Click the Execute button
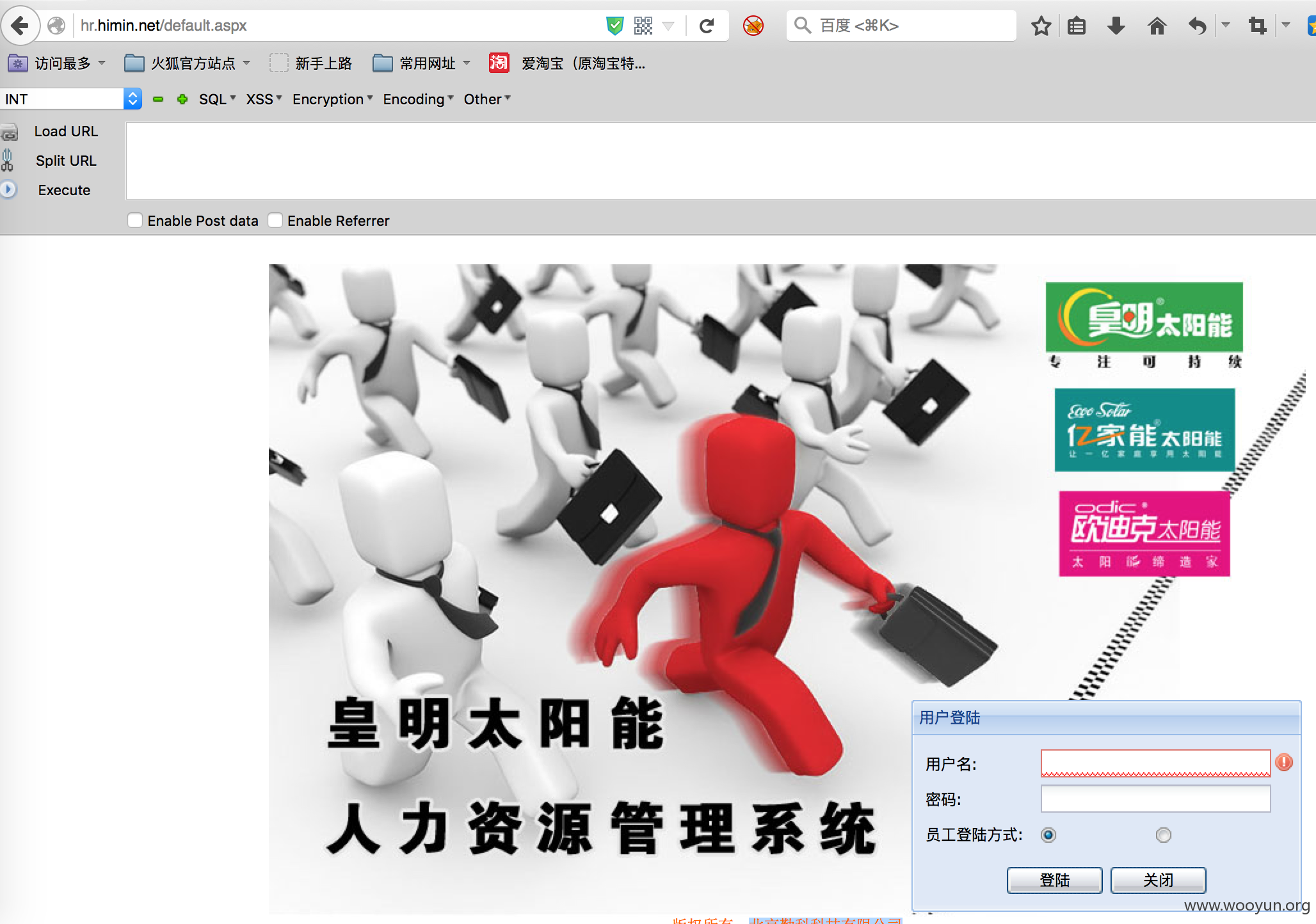 coord(64,190)
